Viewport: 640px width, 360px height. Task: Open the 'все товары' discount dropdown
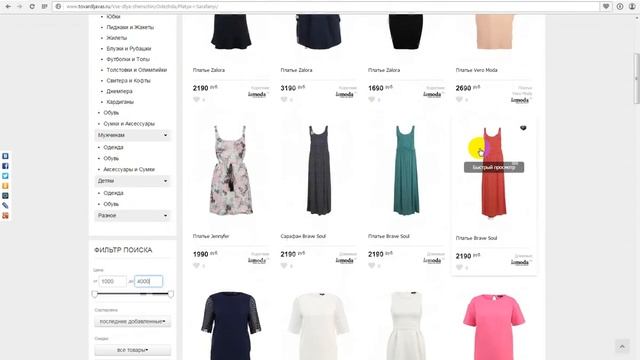pos(132,350)
